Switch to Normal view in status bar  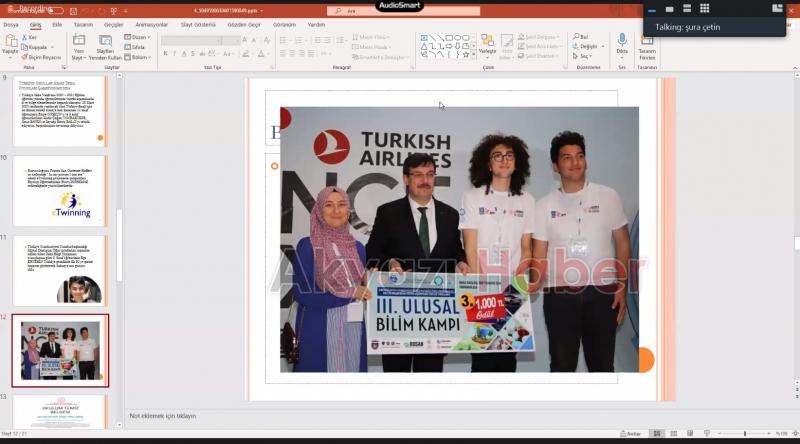tap(657, 433)
